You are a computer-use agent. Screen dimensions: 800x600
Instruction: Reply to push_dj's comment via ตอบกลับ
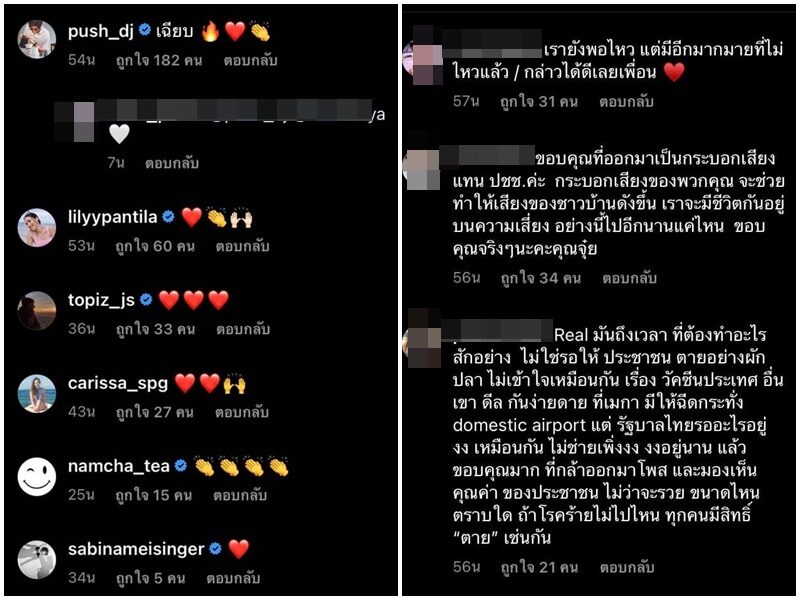click(x=250, y=60)
